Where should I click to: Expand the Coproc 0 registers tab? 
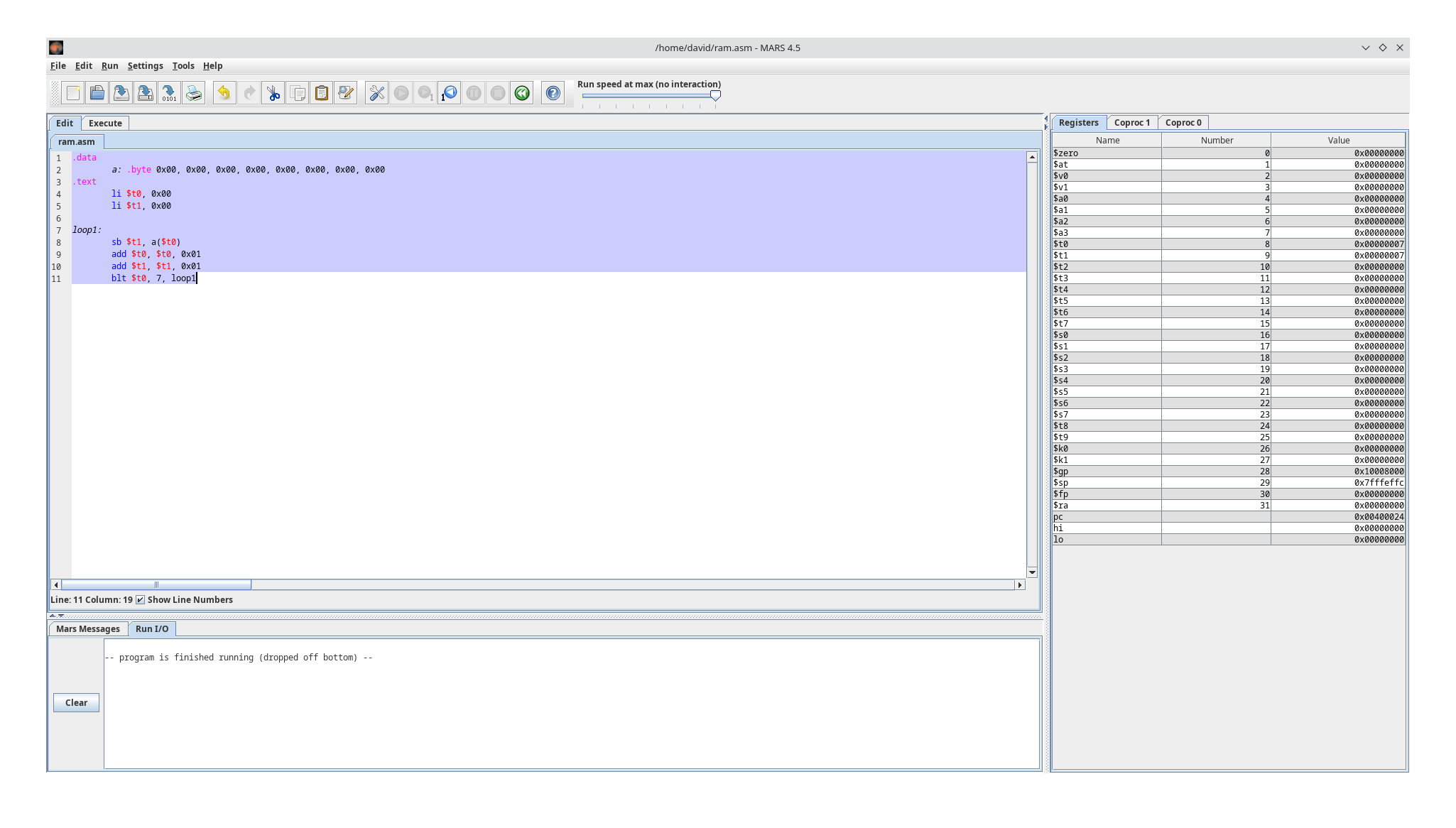pos(1184,122)
